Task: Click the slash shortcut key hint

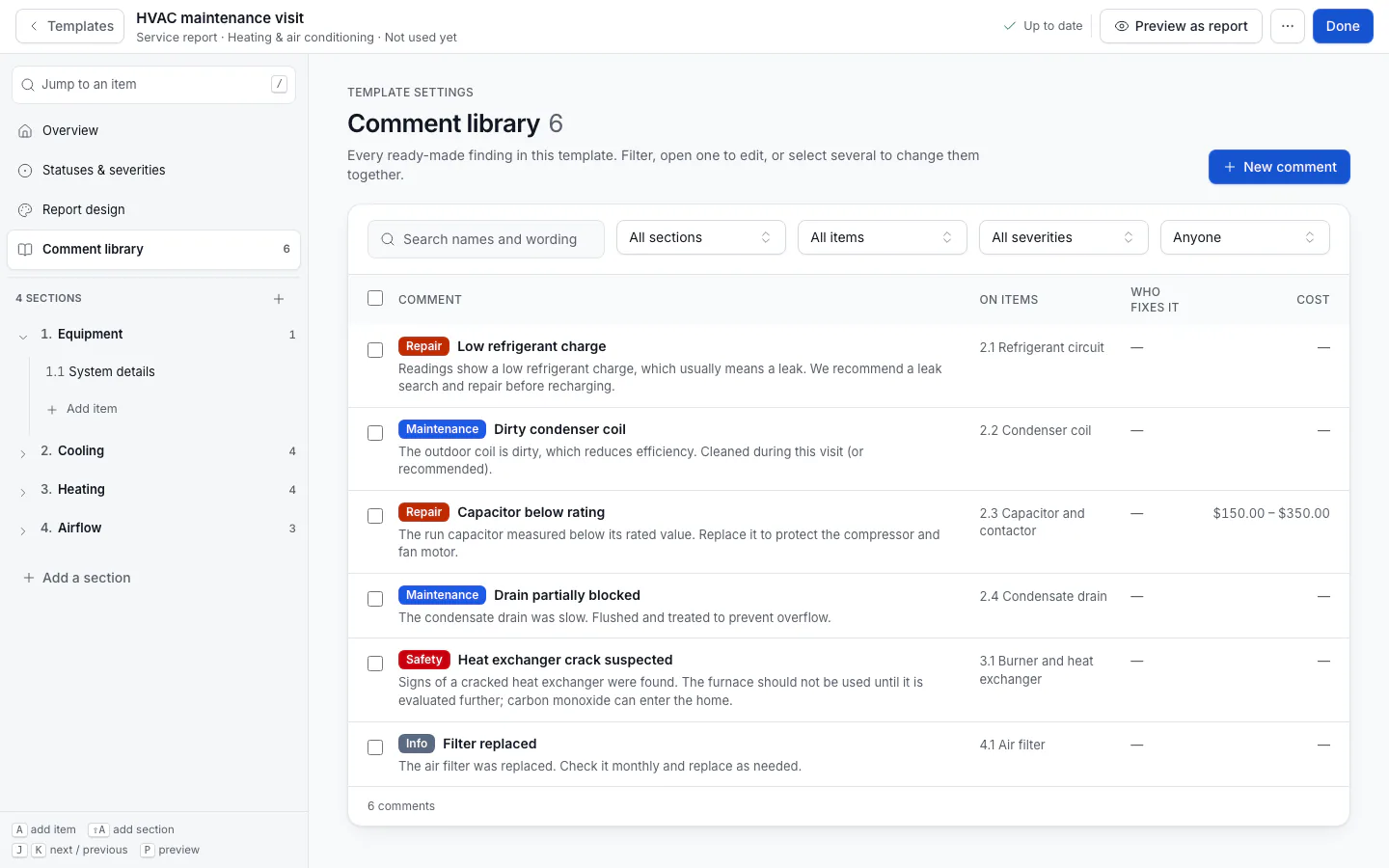Action: [x=279, y=84]
